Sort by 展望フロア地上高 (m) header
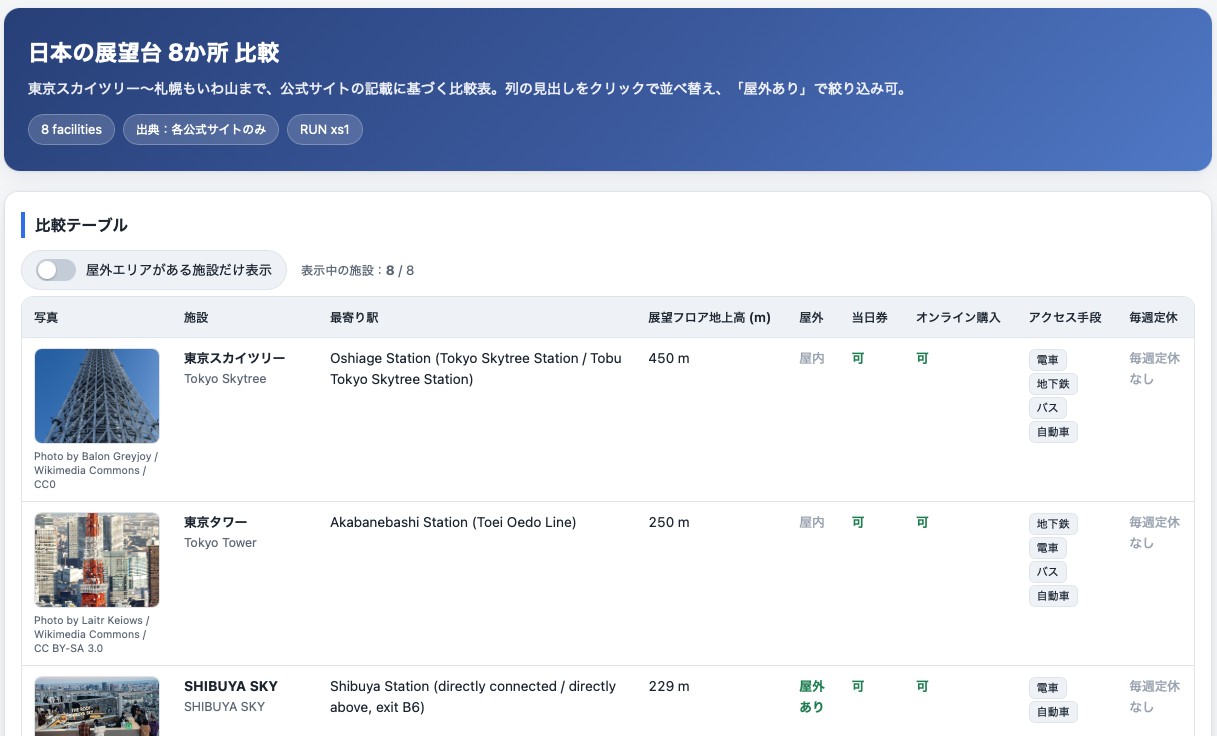This screenshot has width=1217, height=736. [x=709, y=317]
